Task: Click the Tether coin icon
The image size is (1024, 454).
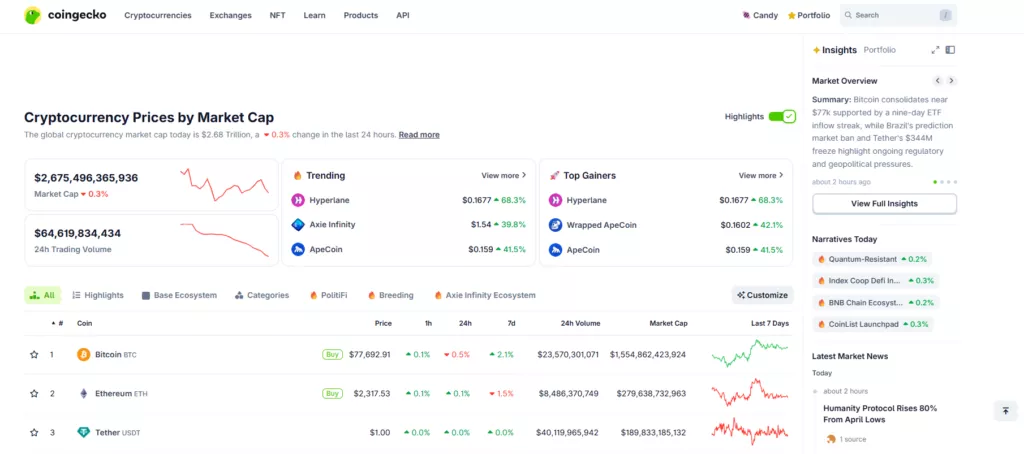Action: 84,432
